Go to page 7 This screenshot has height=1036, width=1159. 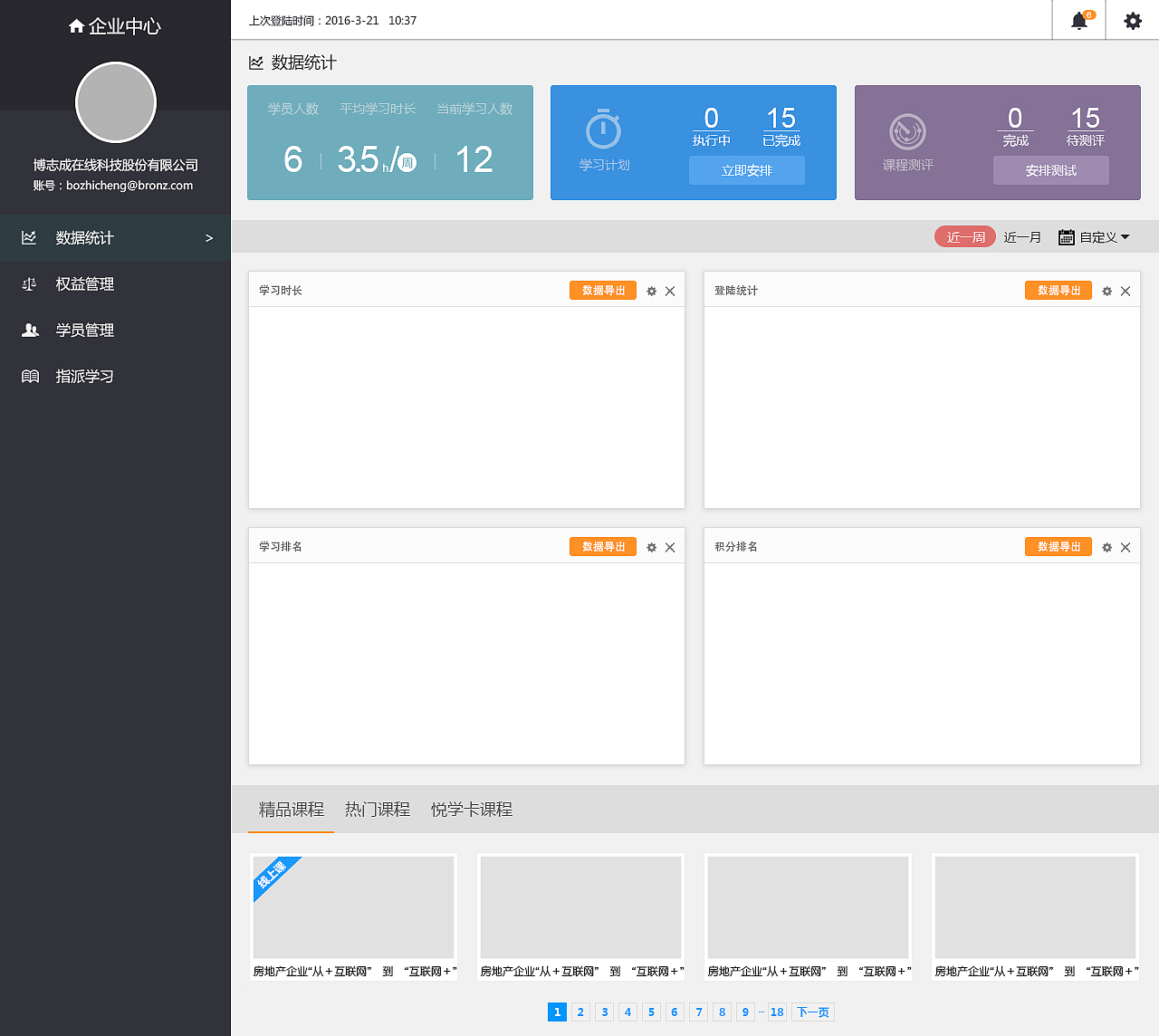[698, 1012]
